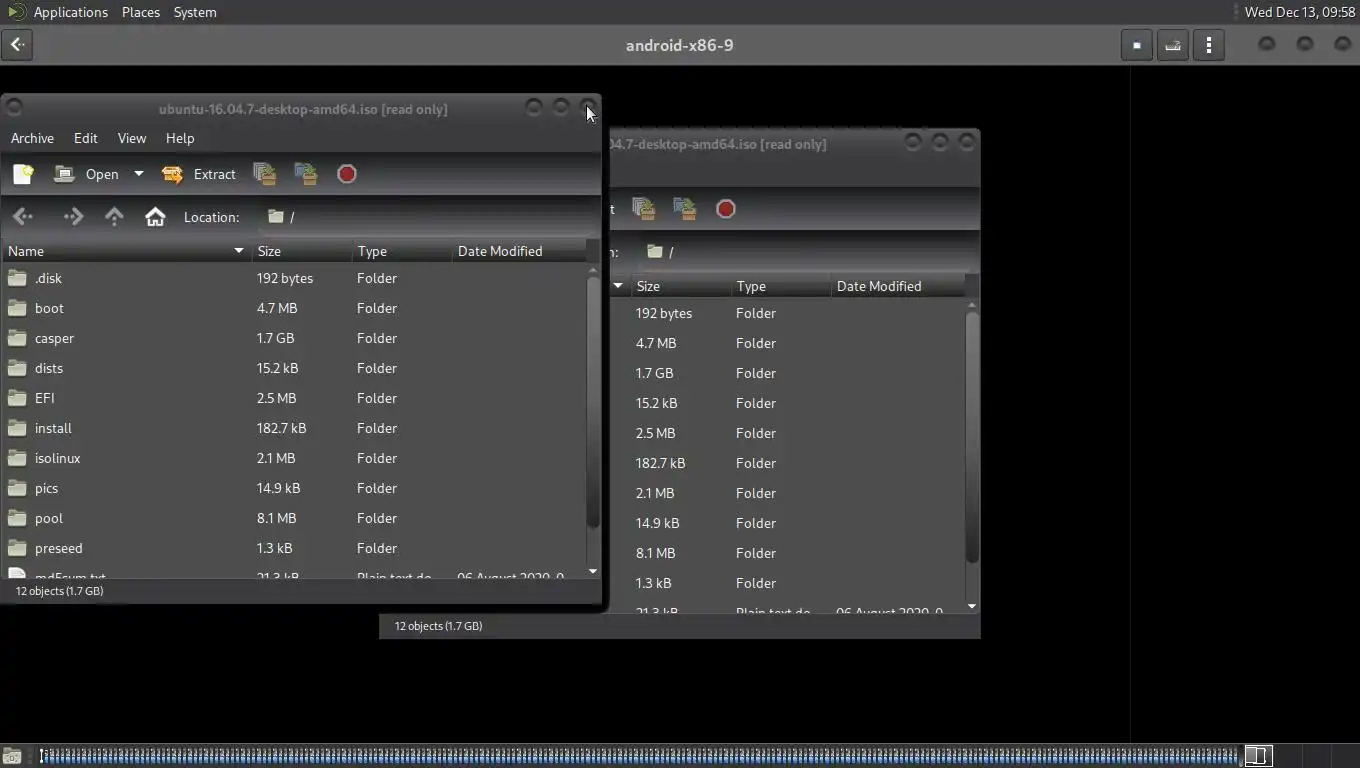The width and height of the screenshot is (1360, 768).
Task: Add files icon in the rear window toolbar
Action: (644, 209)
